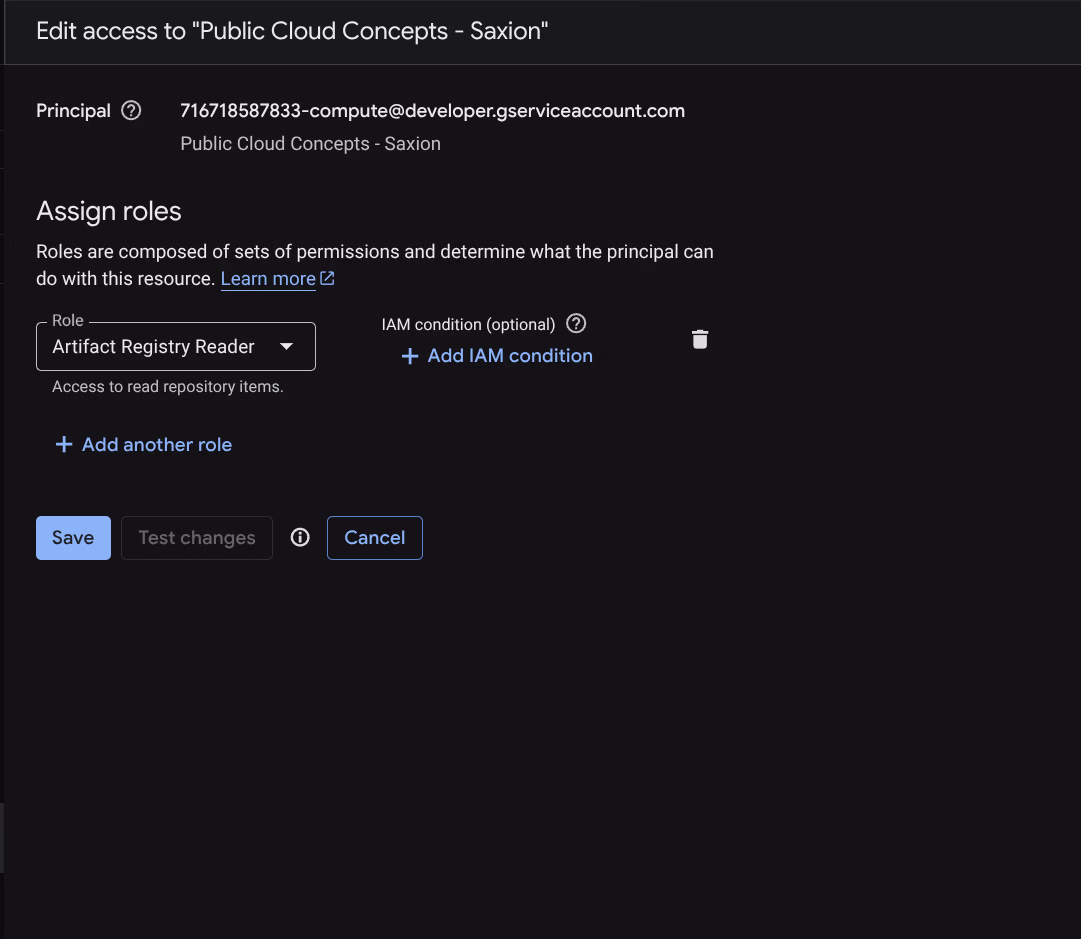Click inside the Role input field
Screen dimensions: 1081x939
pyautogui.click(x=150, y=346)
